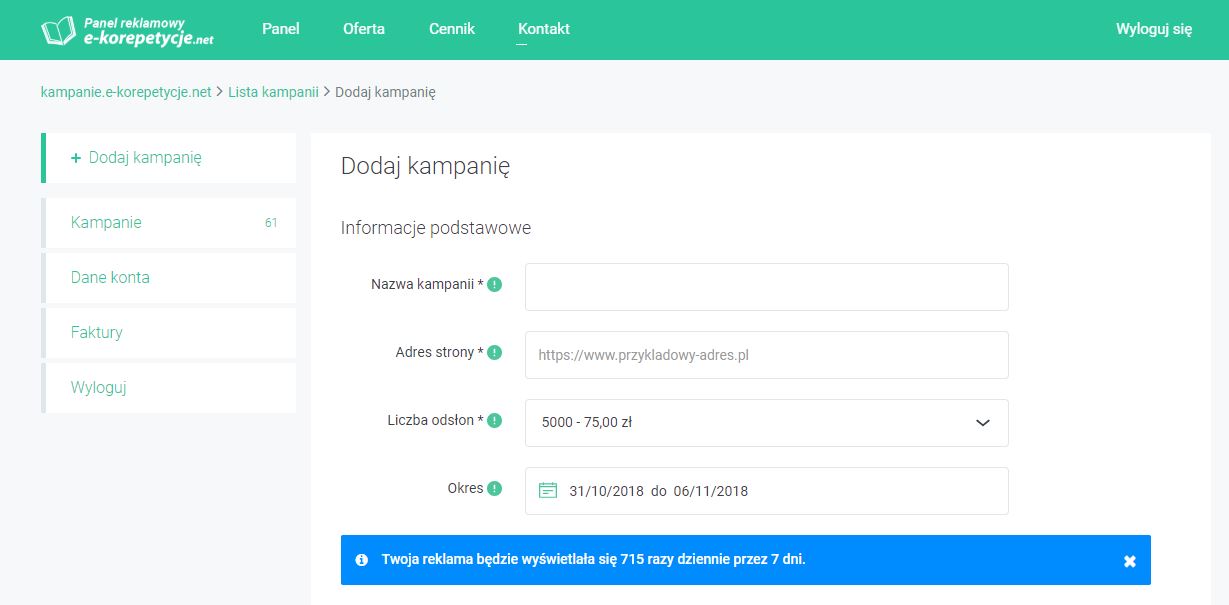The image size is (1229, 605).
Task: Click info icon beside Okres label
Action: (x=495, y=489)
